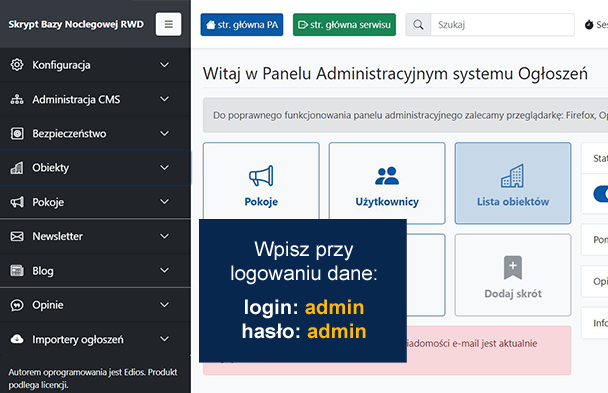Expand the Opinie chevron
Screen dimensions: 608x393
[165, 305]
